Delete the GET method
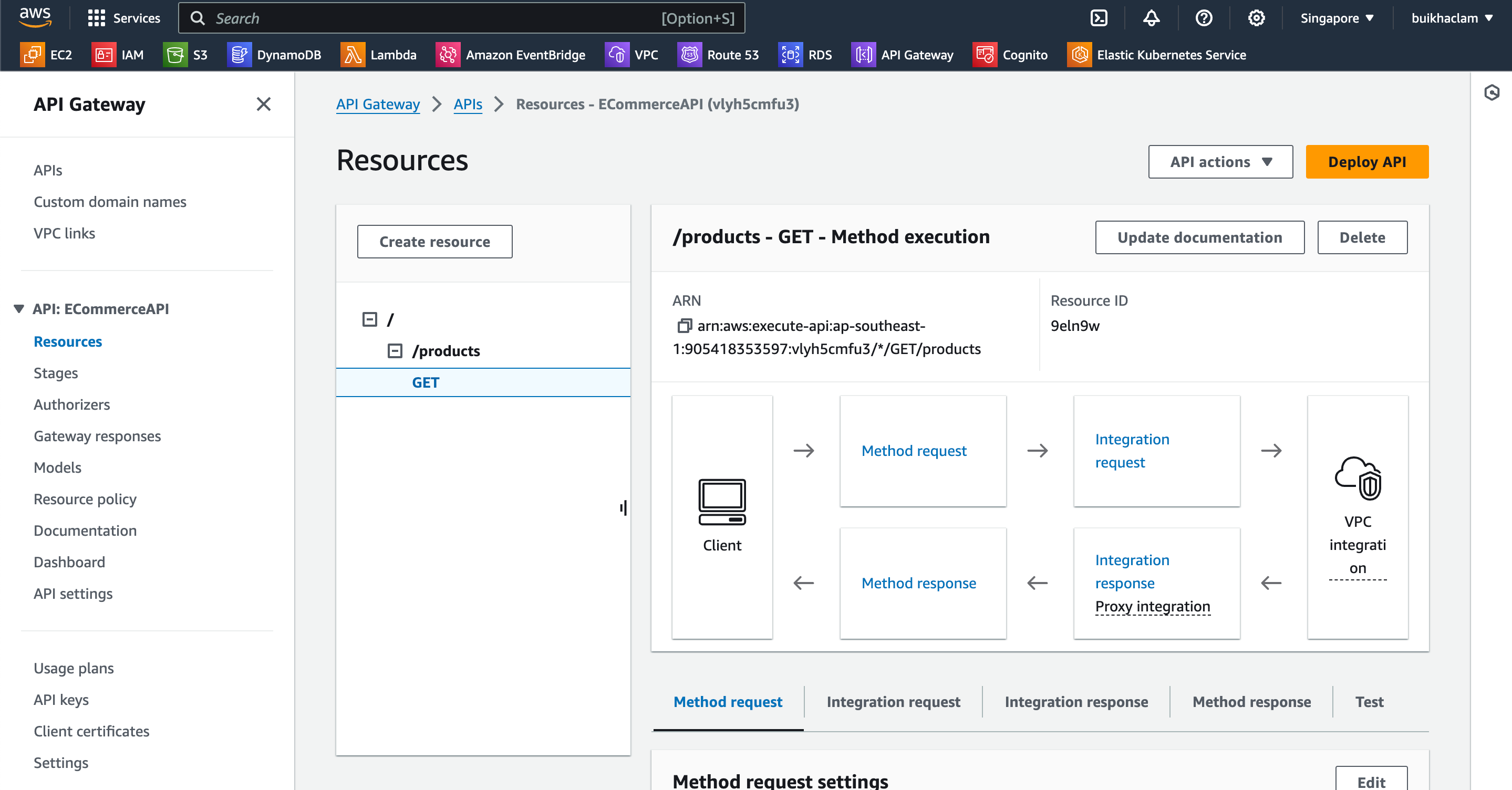The image size is (1512, 790). pyautogui.click(x=1362, y=238)
